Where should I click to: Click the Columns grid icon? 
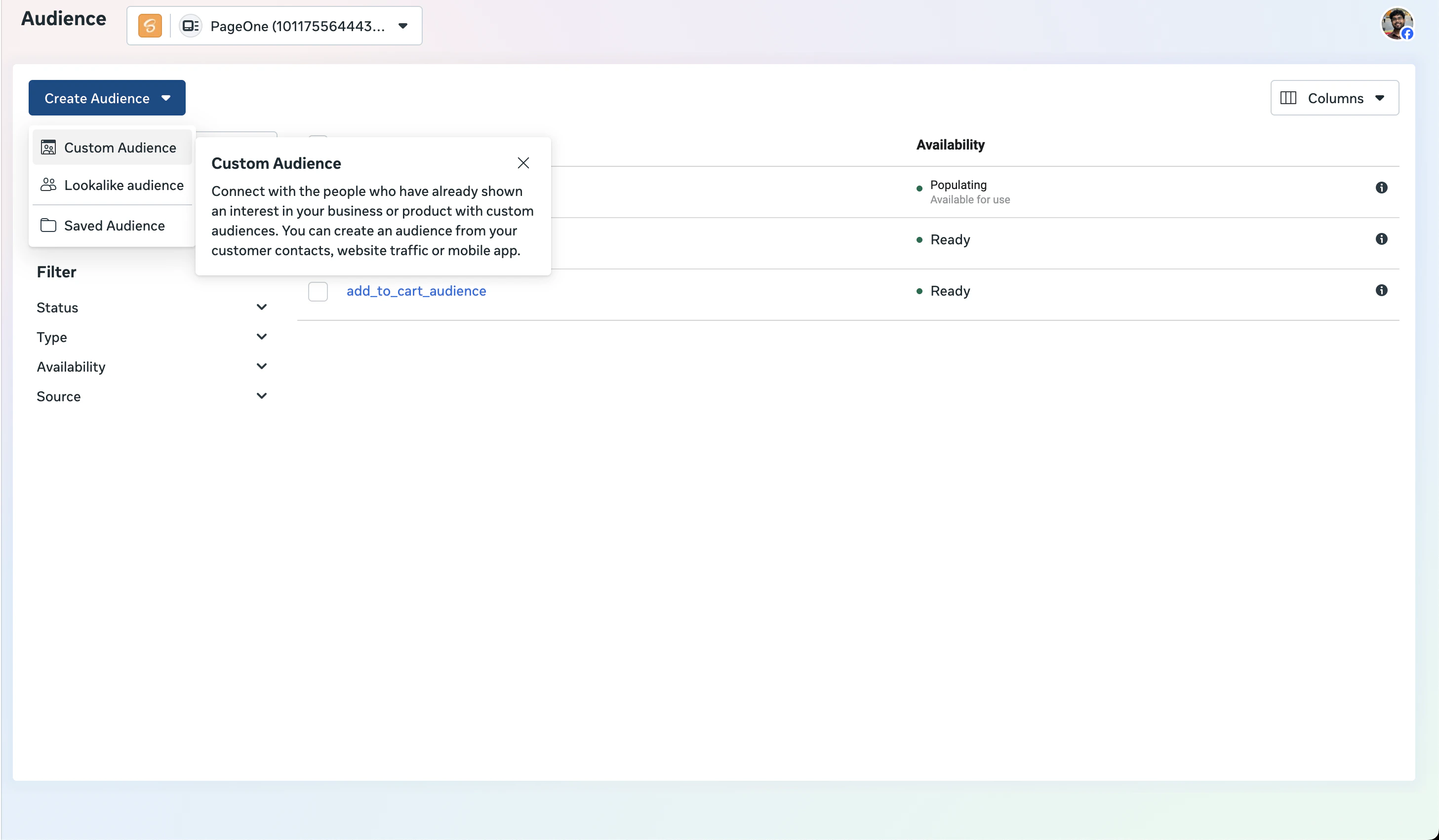(1288, 98)
